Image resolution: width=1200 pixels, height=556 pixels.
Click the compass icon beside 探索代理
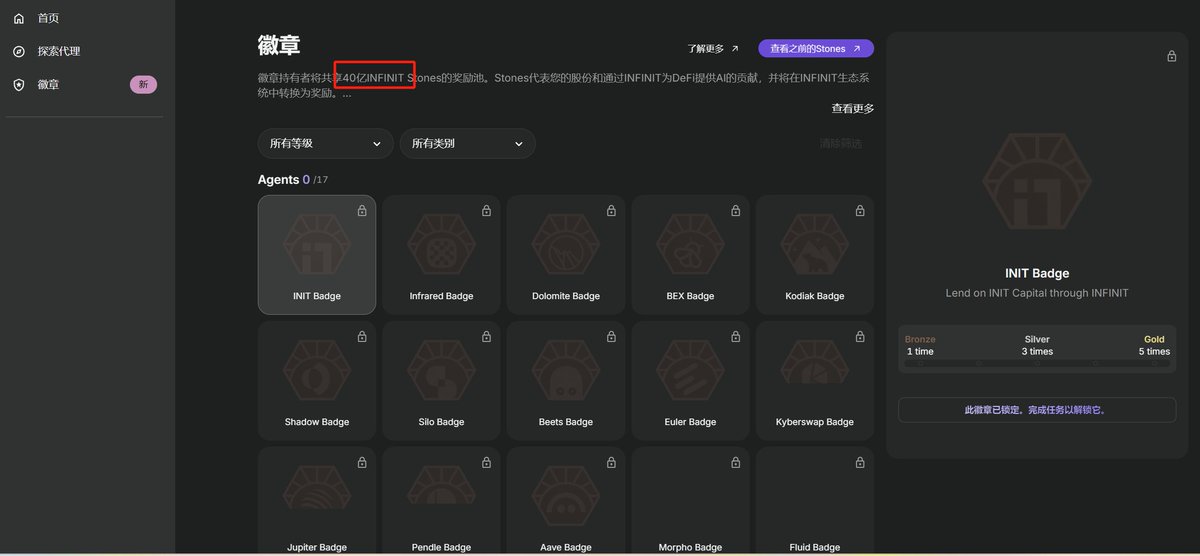pyautogui.click(x=18, y=51)
